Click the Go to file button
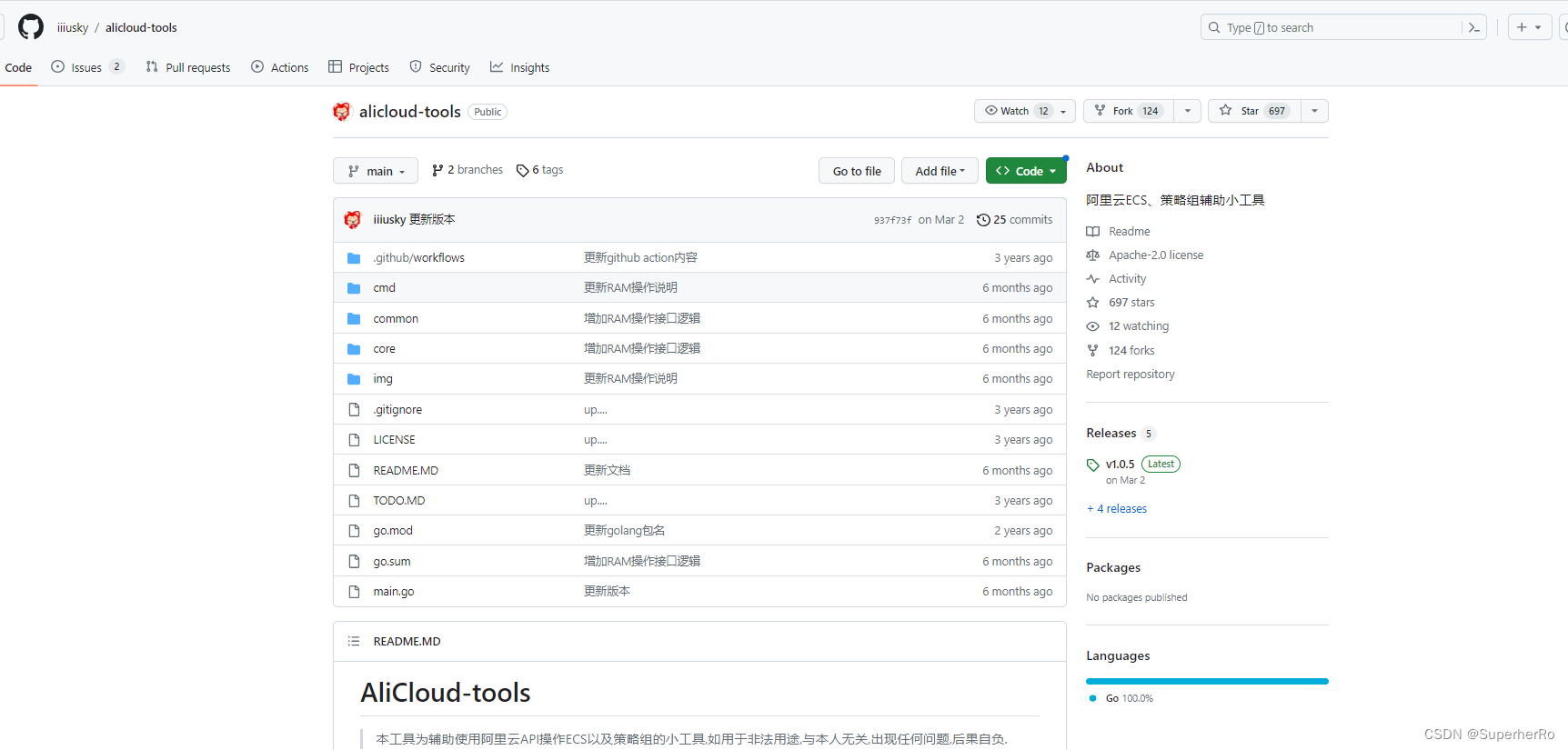 coord(857,171)
